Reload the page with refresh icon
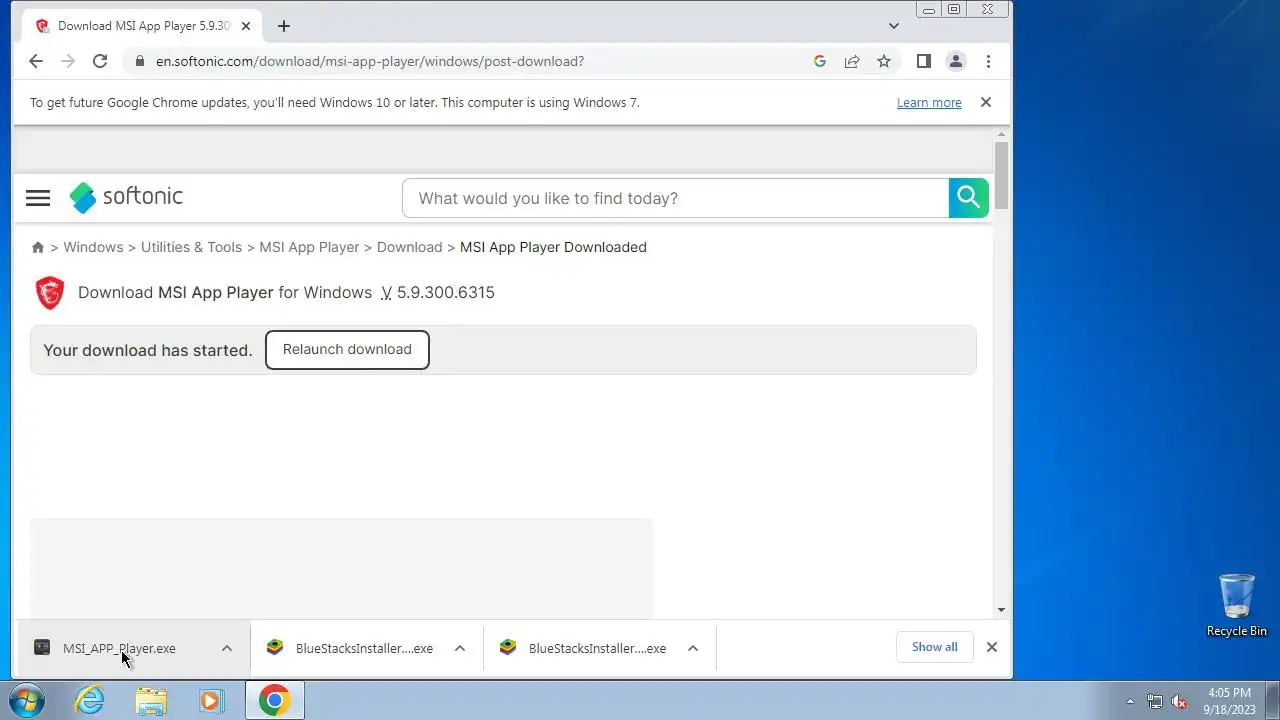 (100, 61)
